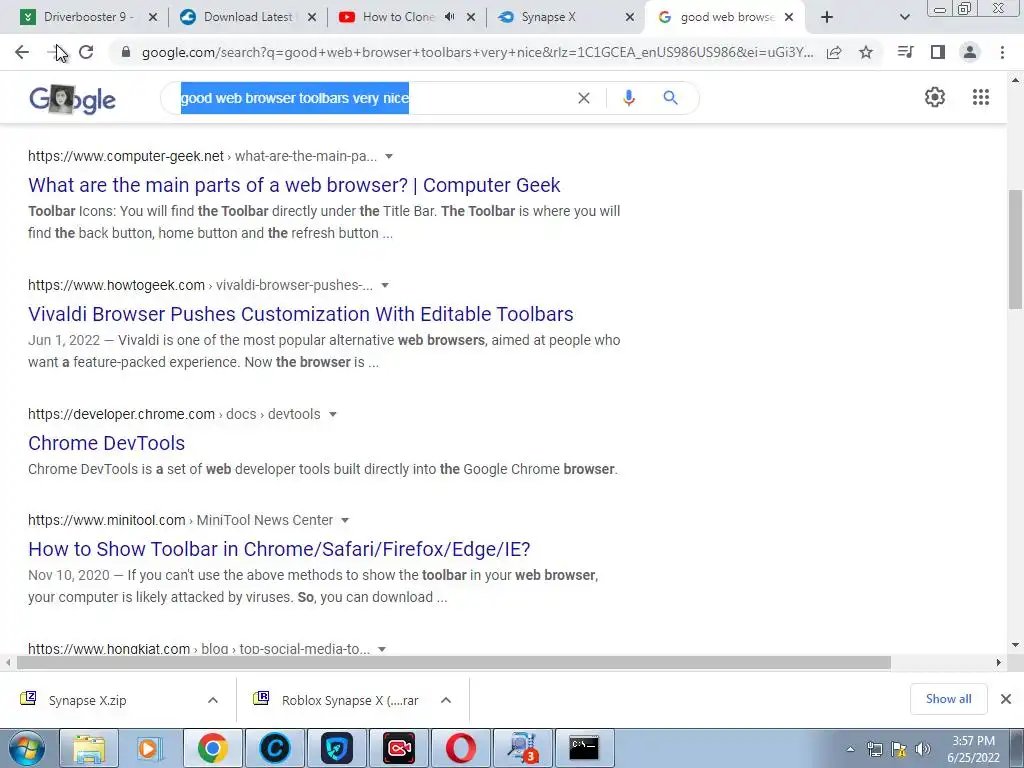
Task: Show hidden system tray icons
Action: coord(850,750)
